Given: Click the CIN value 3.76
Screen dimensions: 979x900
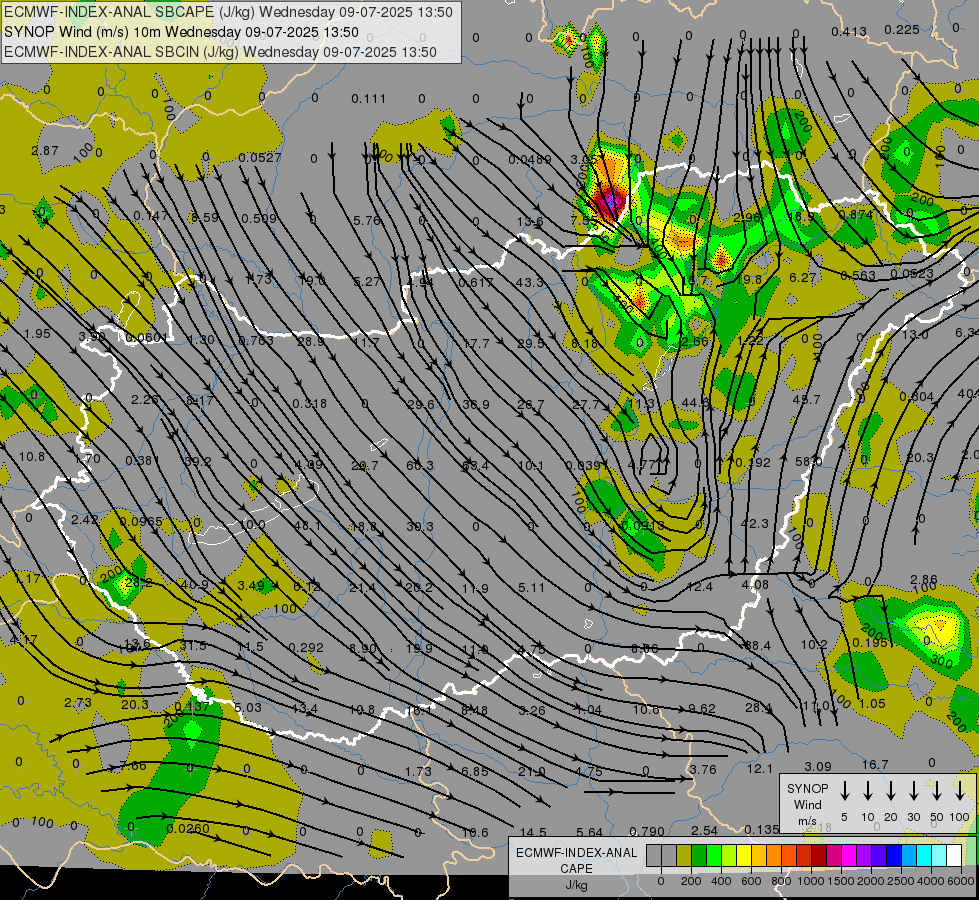Looking at the screenshot, I should [x=703, y=769].
